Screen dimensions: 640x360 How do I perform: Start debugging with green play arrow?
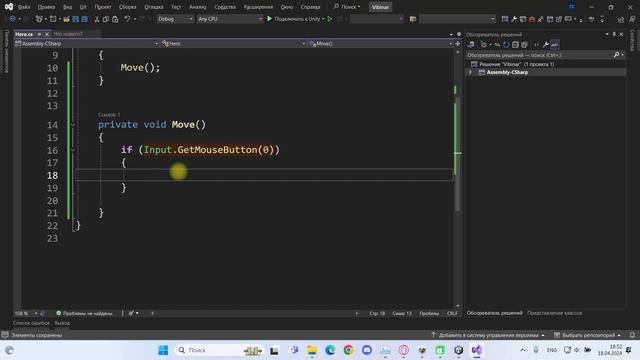269,19
